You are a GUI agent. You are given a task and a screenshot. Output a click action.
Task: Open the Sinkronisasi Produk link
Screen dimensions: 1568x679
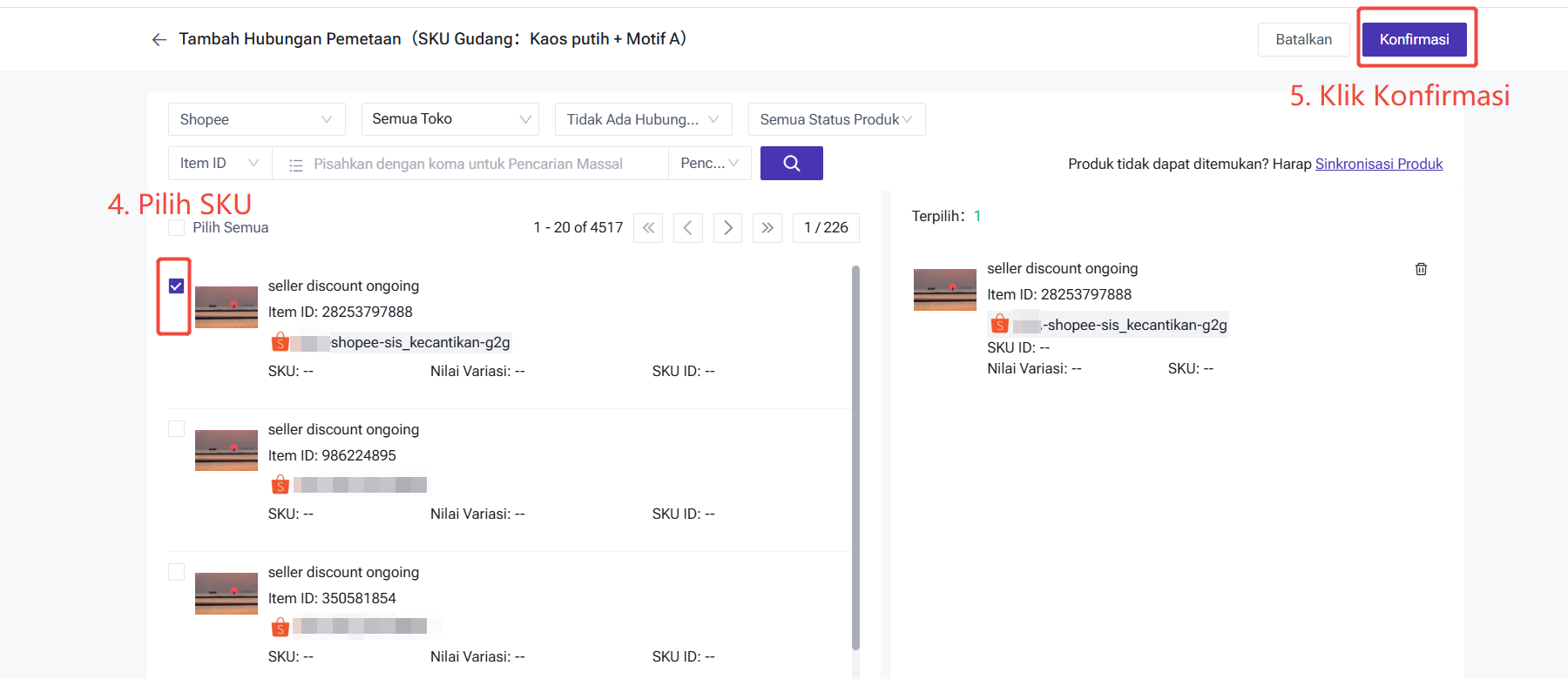1378,164
